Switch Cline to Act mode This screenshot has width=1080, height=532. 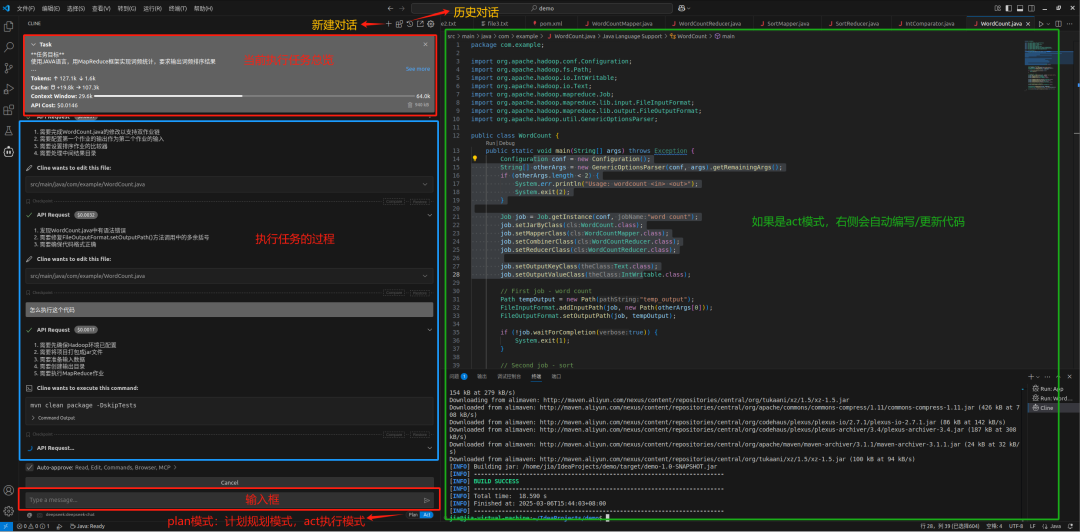pyautogui.click(x=426, y=515)
